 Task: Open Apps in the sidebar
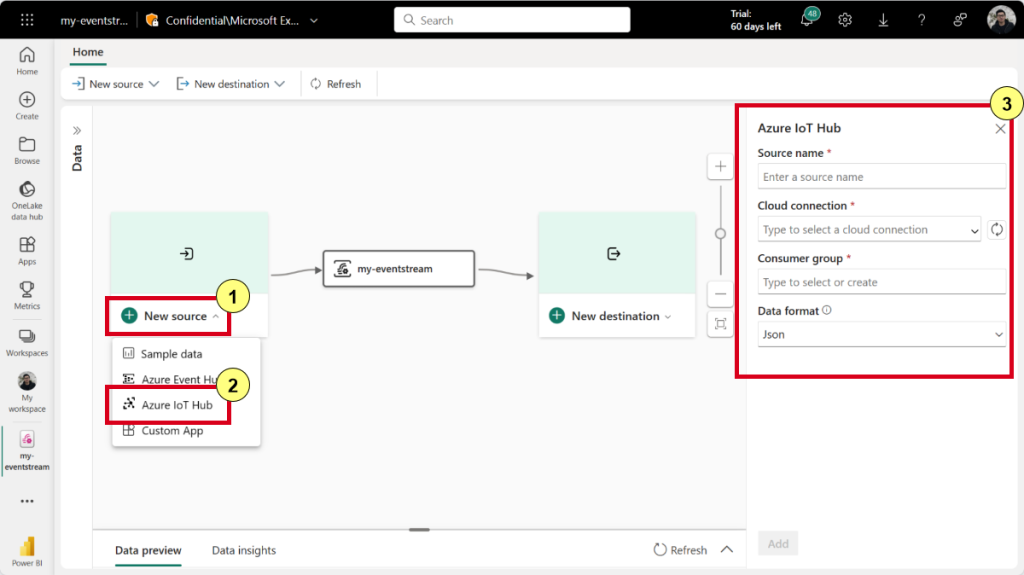coord(27,251)
